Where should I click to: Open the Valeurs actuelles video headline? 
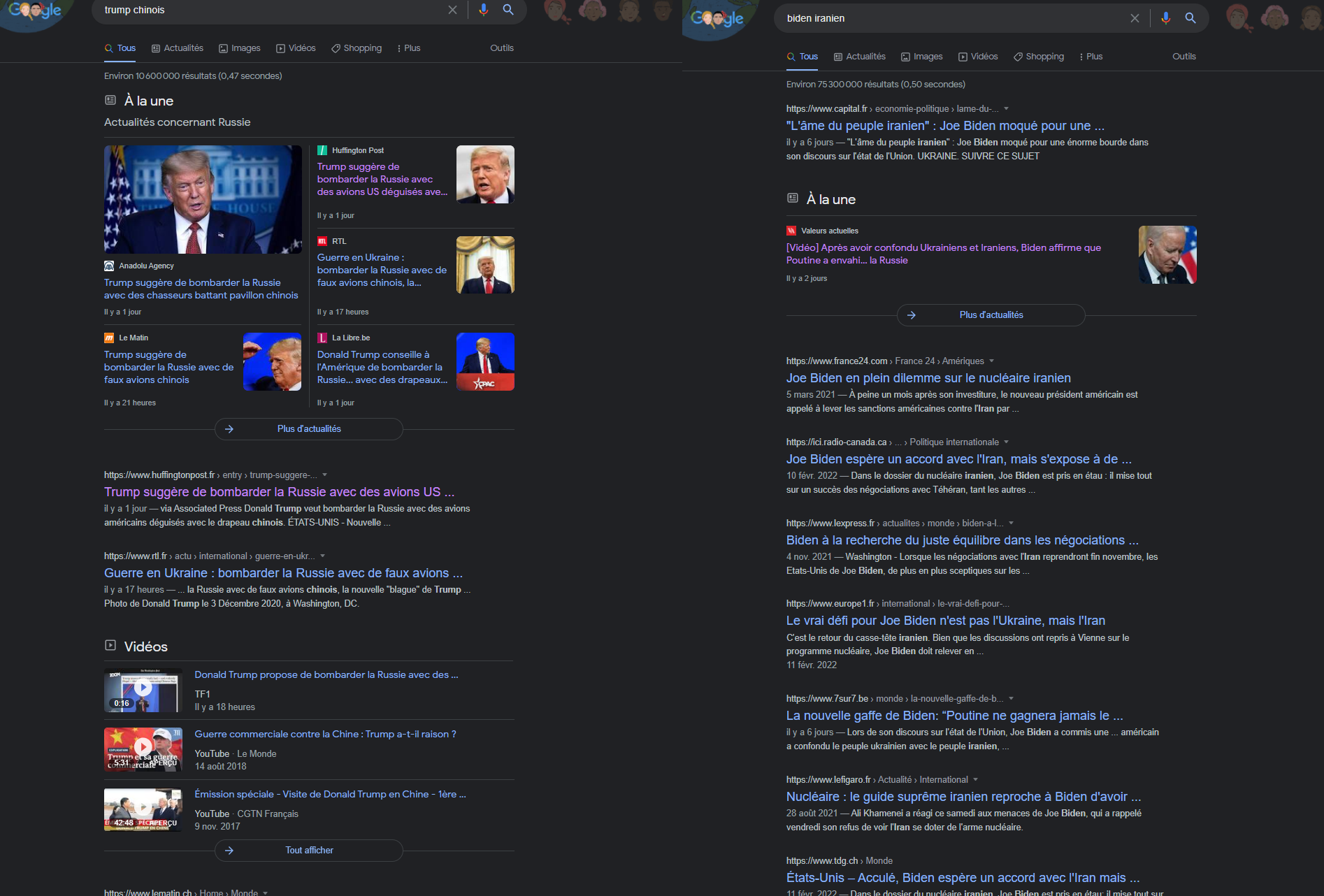(944, 254)
